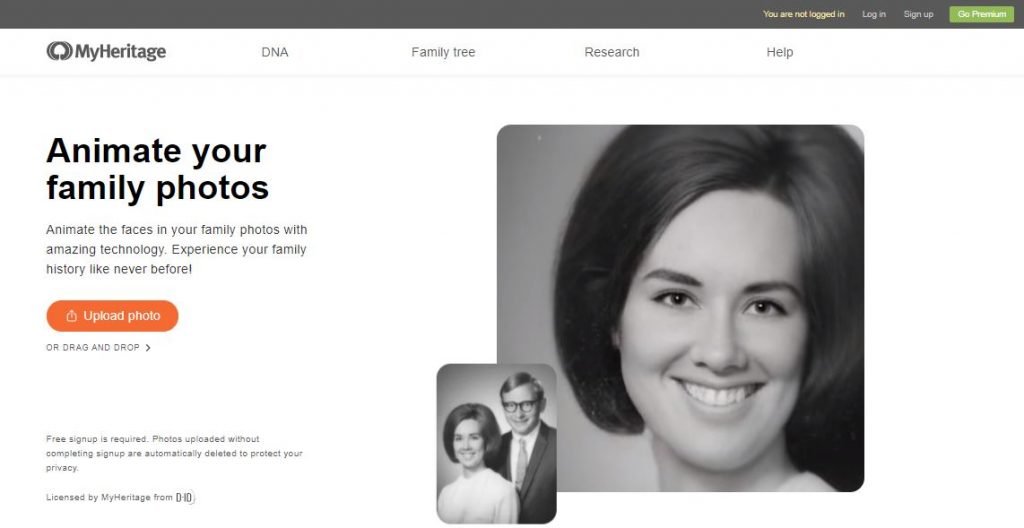
Task: Click the OR DRAG AND DROP text
Action: tap(93, 348)
